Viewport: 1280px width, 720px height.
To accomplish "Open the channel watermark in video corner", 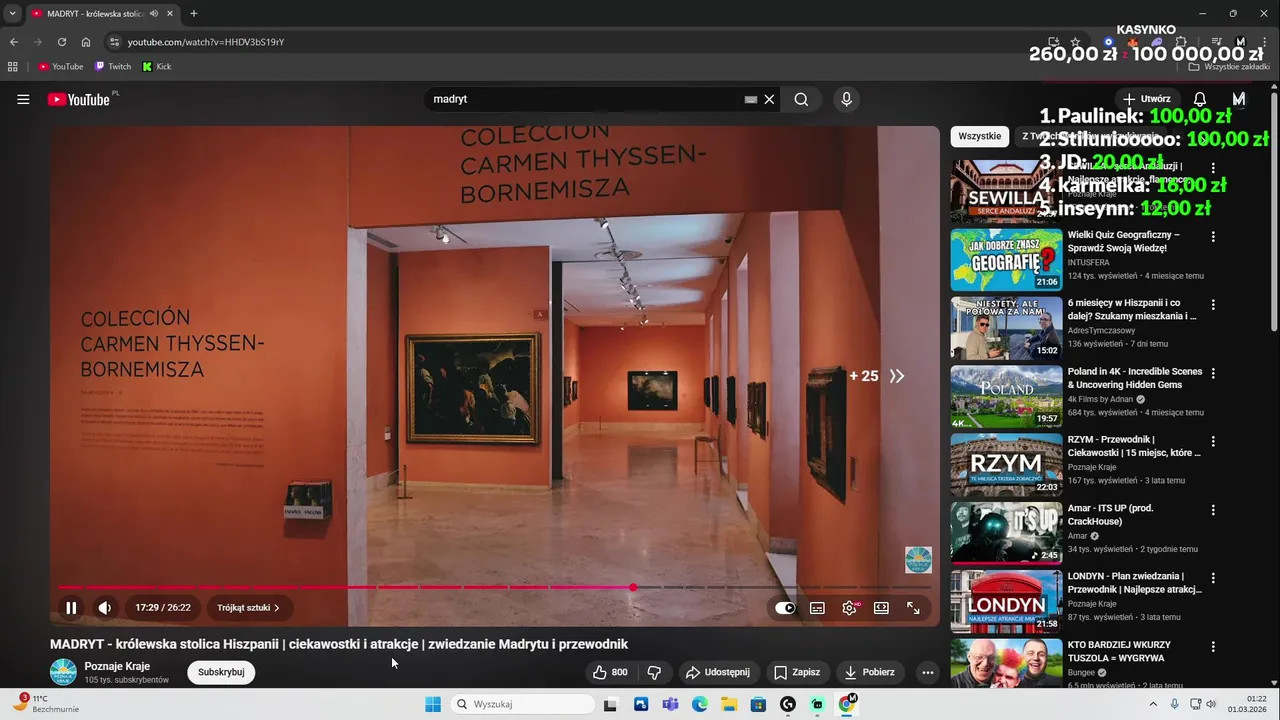I will click(x=918, y=560).
